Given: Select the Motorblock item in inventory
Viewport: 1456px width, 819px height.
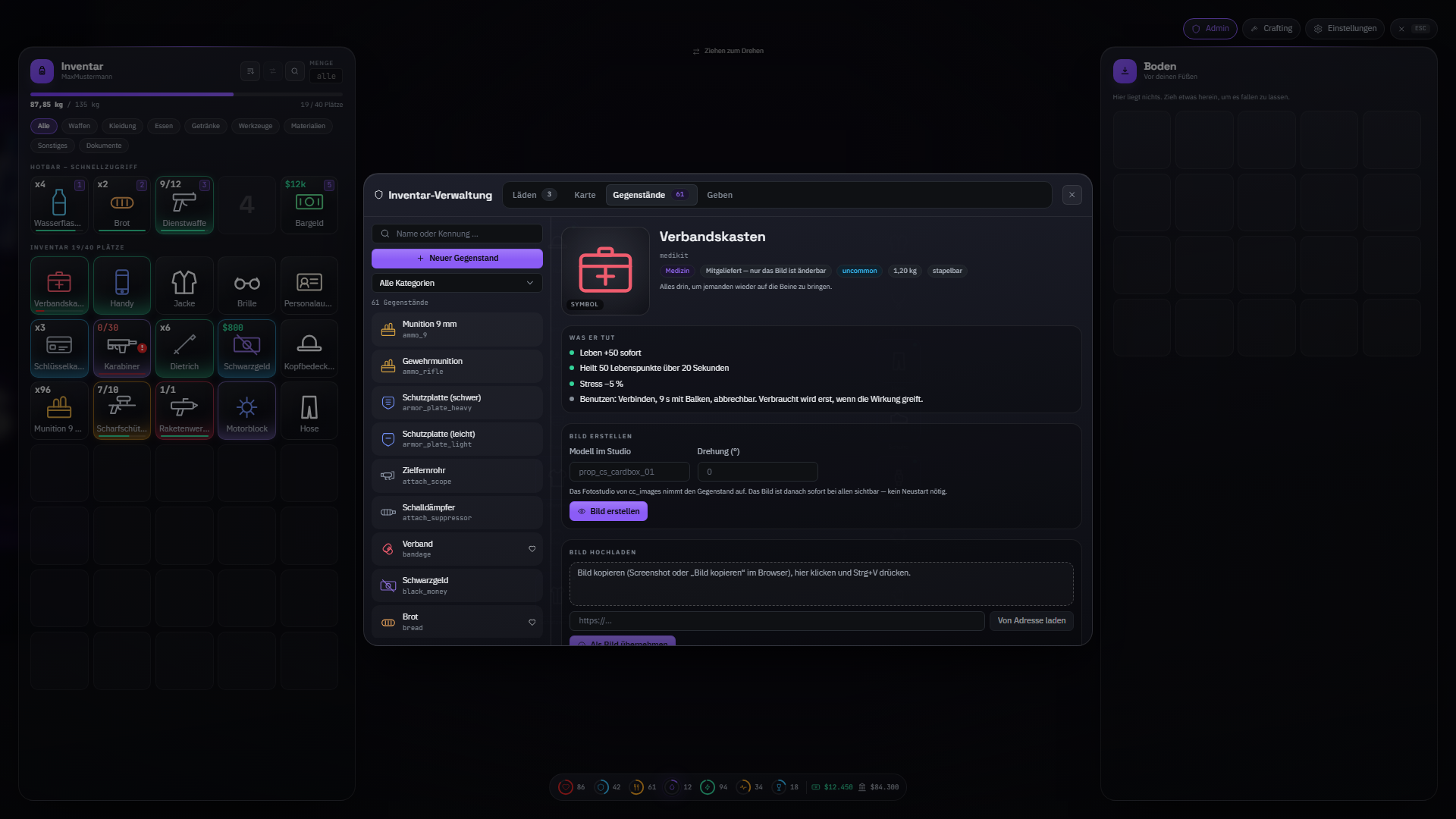Looking at the screenshot, I should click(x=247, y=410).
